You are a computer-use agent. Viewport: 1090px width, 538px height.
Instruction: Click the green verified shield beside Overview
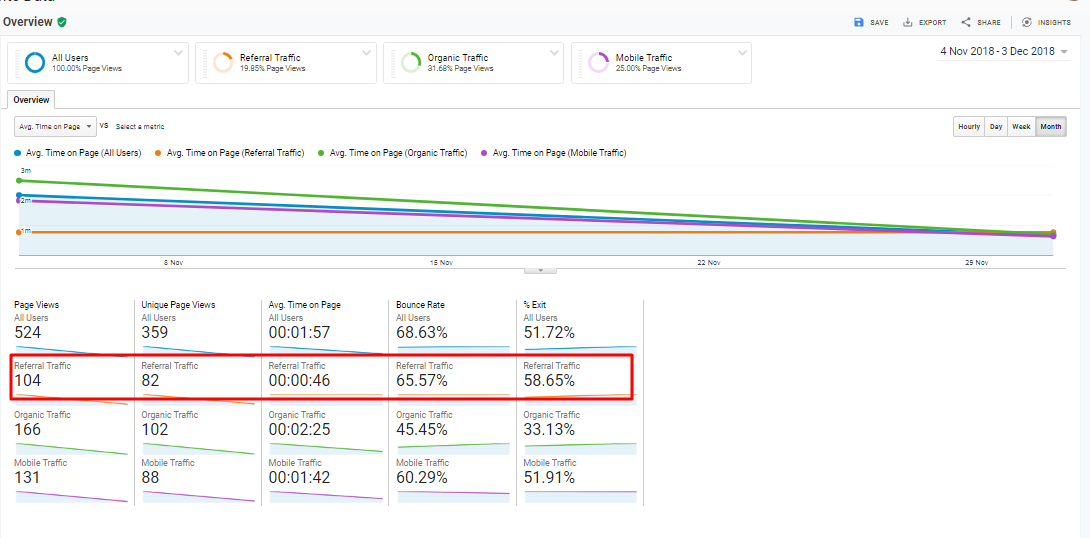[62, 22]
